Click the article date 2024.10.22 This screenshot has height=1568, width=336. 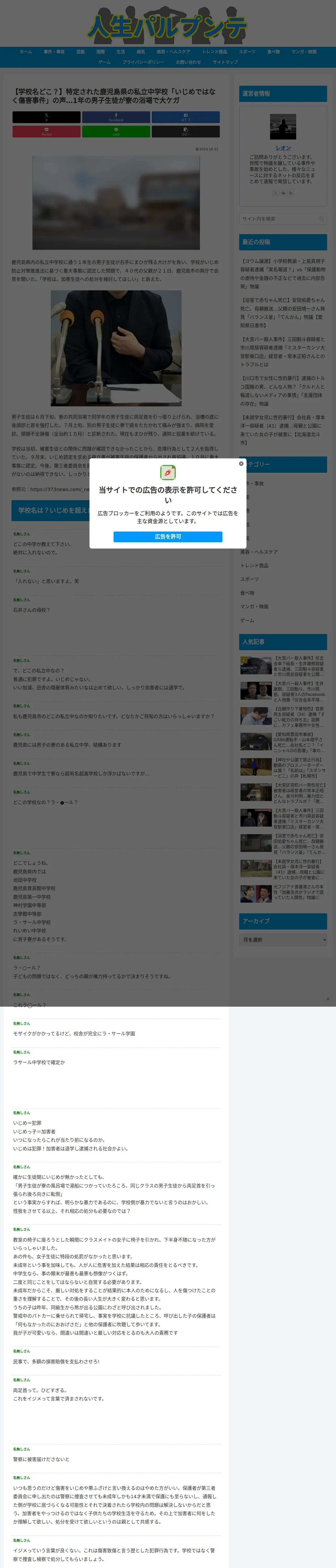click(x=207, y=149)
